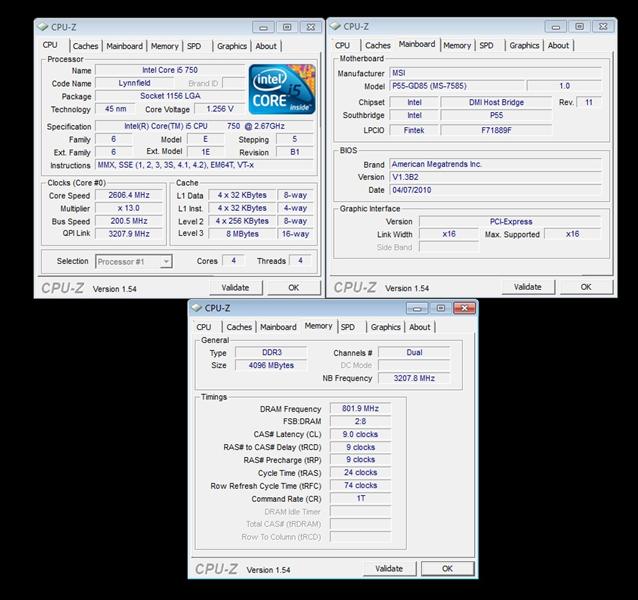Switch to Caches tab in the Processor window
Screen dimensions: 638x600
[86, 46]
